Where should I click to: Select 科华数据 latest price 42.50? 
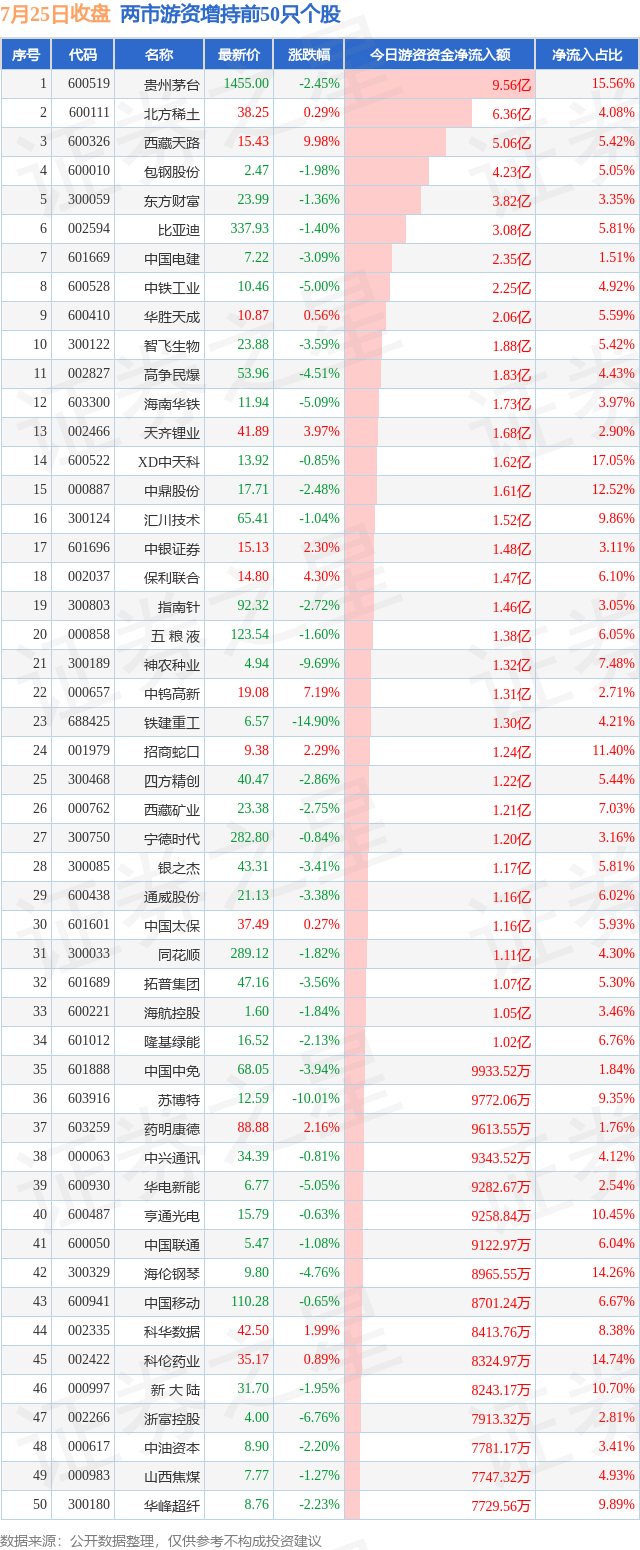tap(253, 1331)
